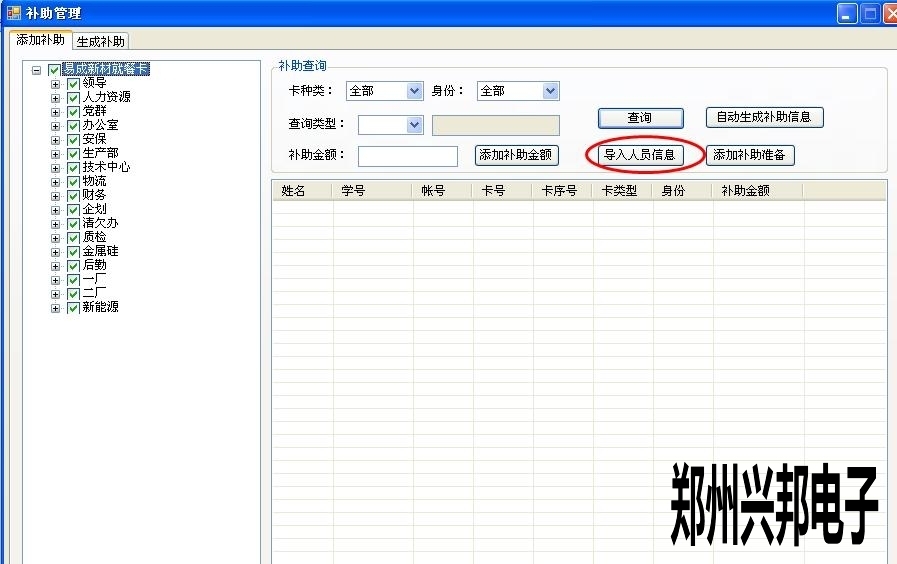
Task: Sort by the 姓名 column header
Action: click(x=303, y=191)
